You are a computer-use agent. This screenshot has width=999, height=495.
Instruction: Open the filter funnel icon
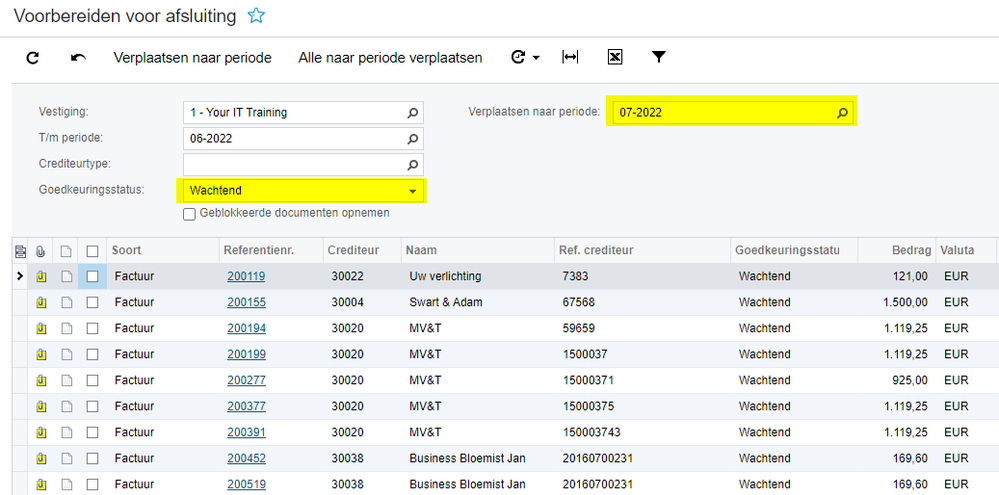pyautogui.click(x=659, y=58)
